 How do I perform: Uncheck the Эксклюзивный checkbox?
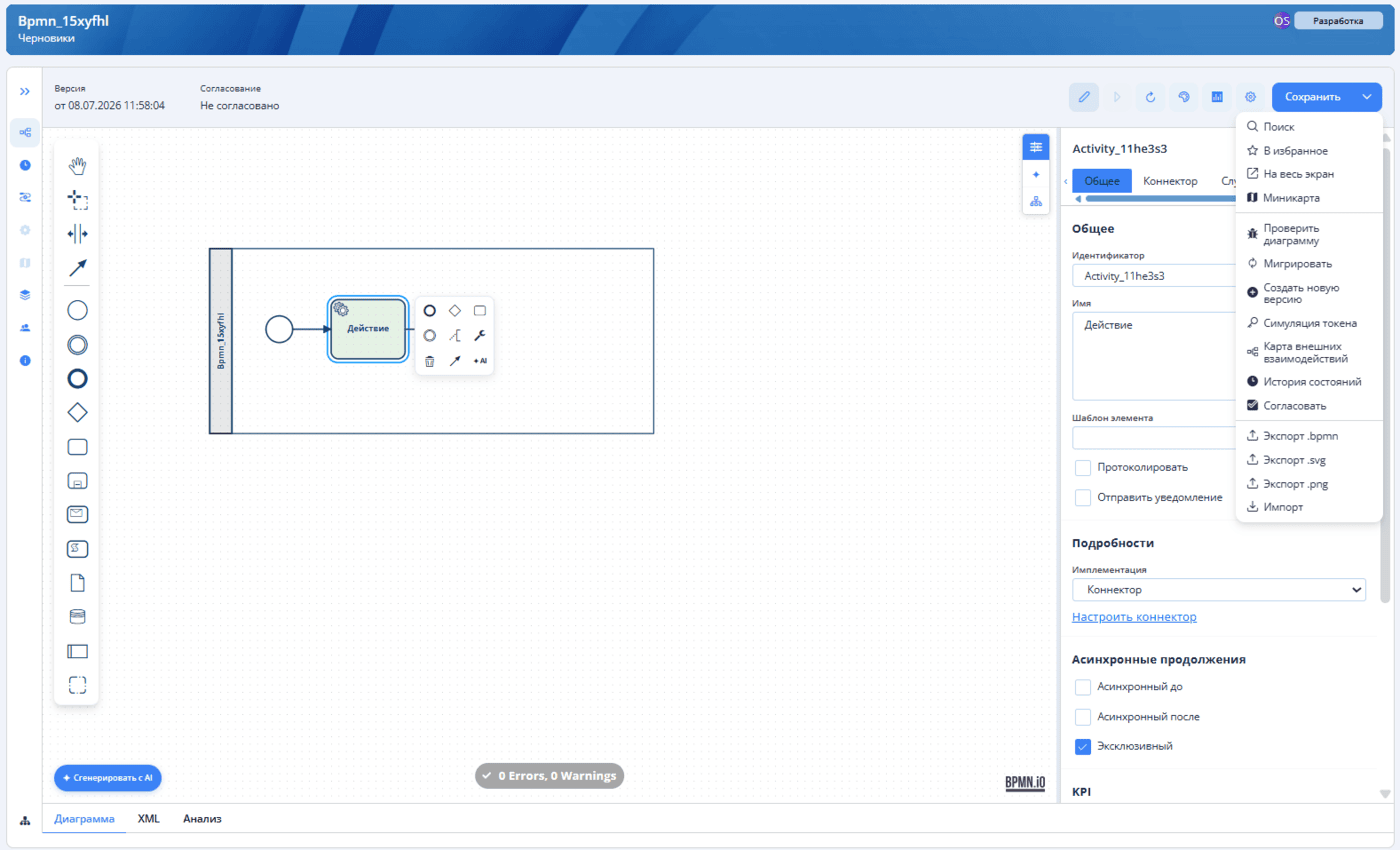(1083, 746)
